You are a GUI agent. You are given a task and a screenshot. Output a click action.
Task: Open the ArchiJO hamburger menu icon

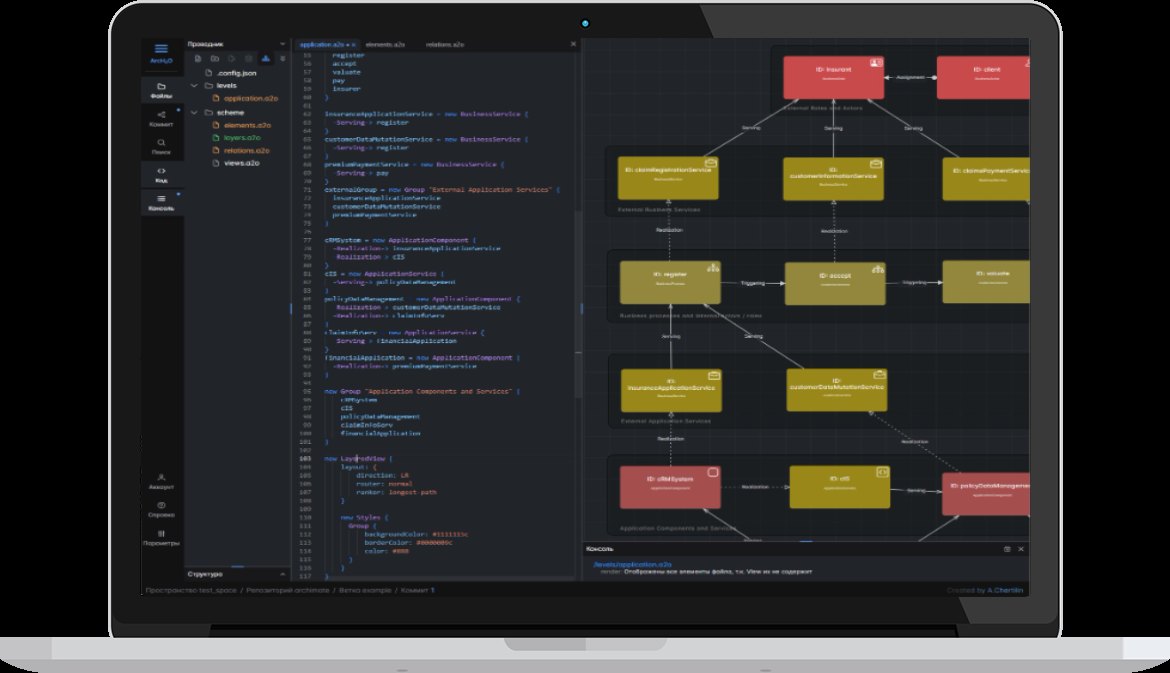coord(161,48)
